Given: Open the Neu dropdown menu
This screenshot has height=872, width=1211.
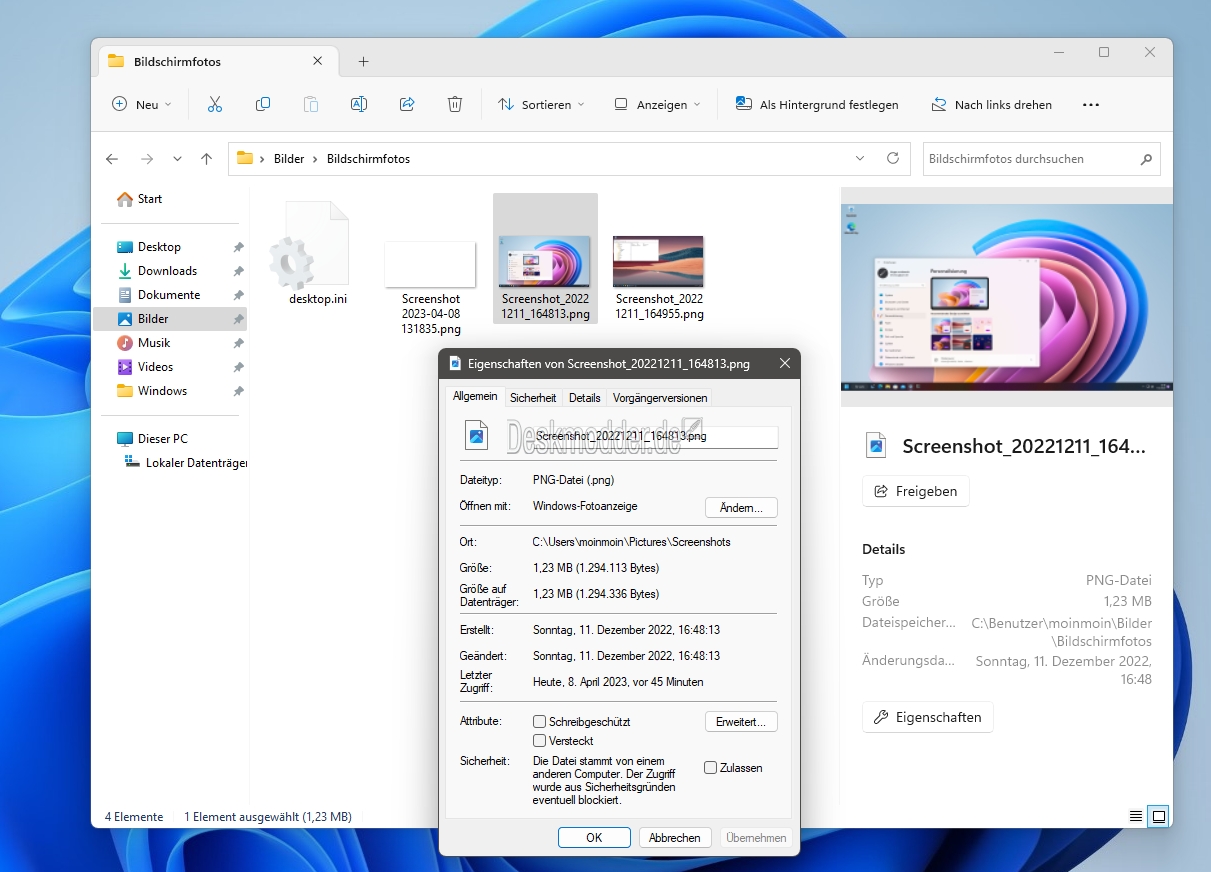Looking at the screenshot, I should pyautogui.click(x=142, y=104).
